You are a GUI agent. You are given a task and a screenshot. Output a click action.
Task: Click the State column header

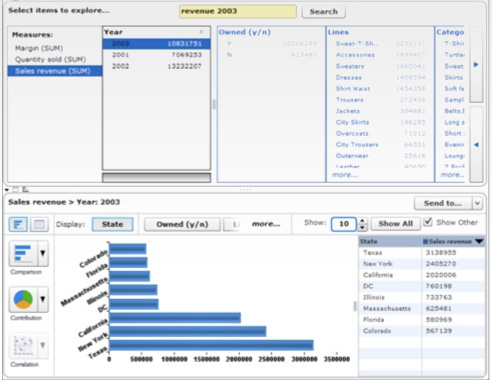(x=390, y=241)
